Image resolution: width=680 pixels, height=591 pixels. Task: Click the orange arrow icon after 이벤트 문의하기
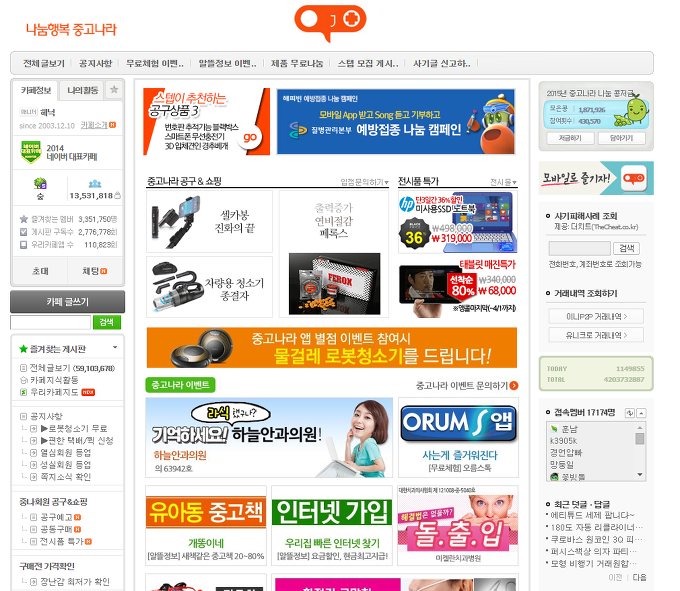514,385
